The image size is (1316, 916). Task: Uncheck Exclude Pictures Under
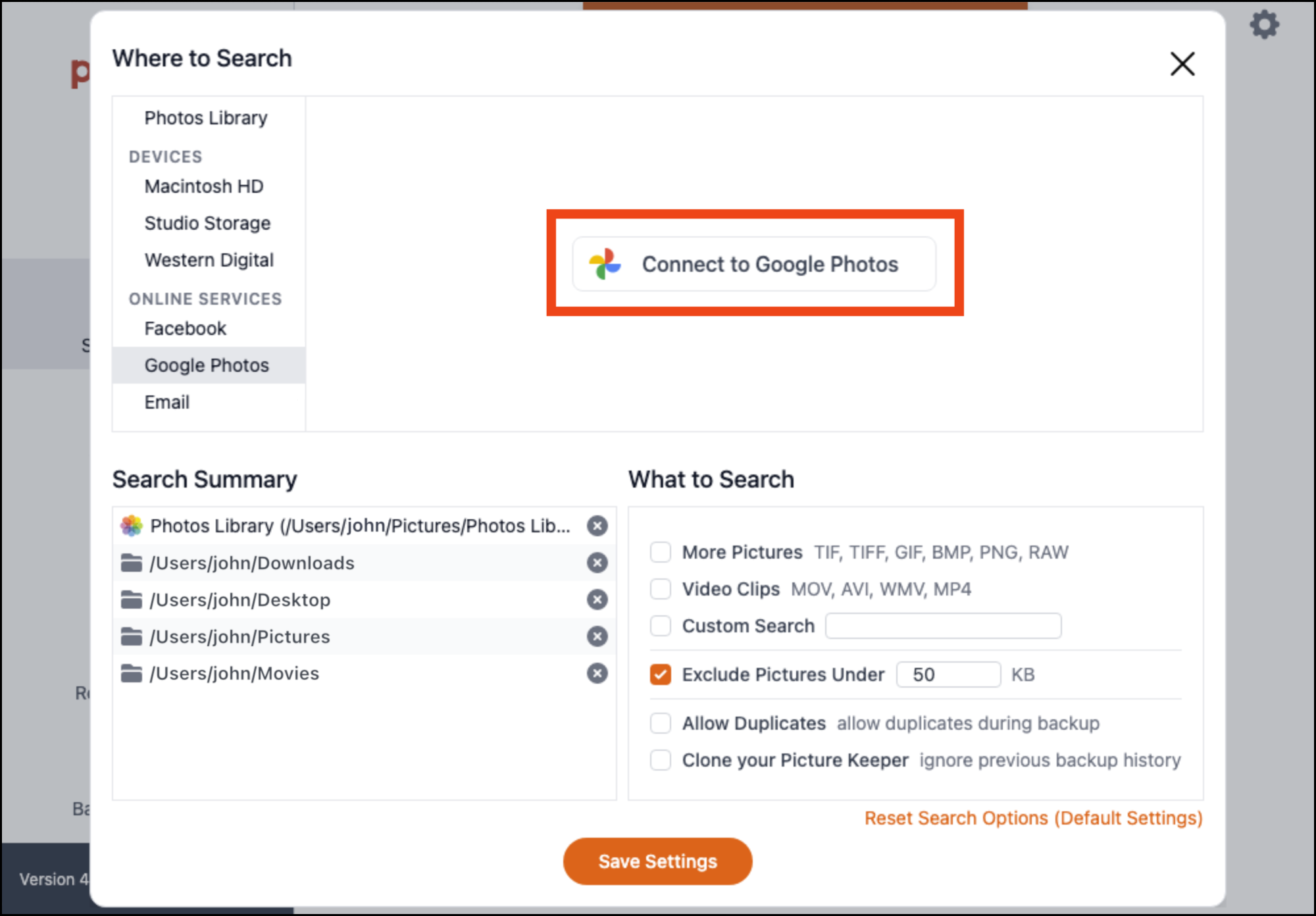(x=660, y=674)
